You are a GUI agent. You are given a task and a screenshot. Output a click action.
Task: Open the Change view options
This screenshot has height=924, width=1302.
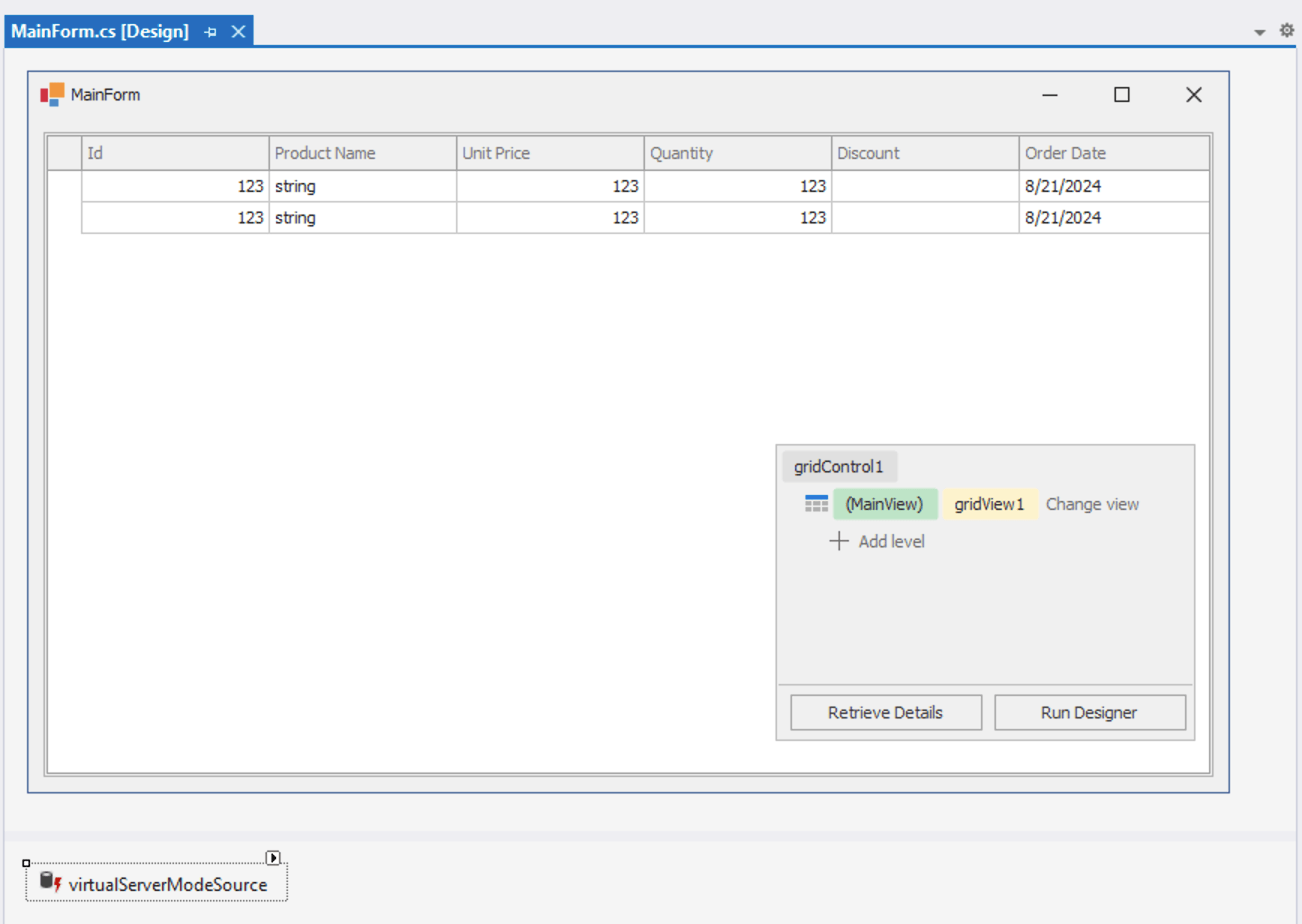(1092, 503)
